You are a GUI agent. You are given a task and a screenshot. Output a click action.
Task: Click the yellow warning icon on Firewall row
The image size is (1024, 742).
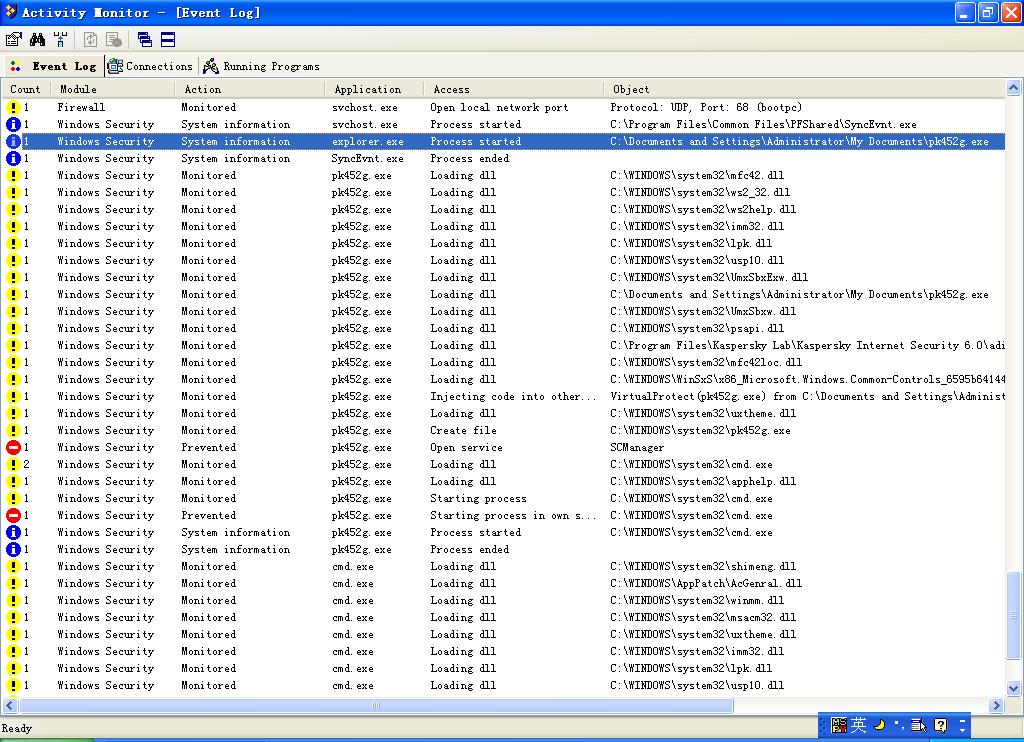[x=13, y=108]
